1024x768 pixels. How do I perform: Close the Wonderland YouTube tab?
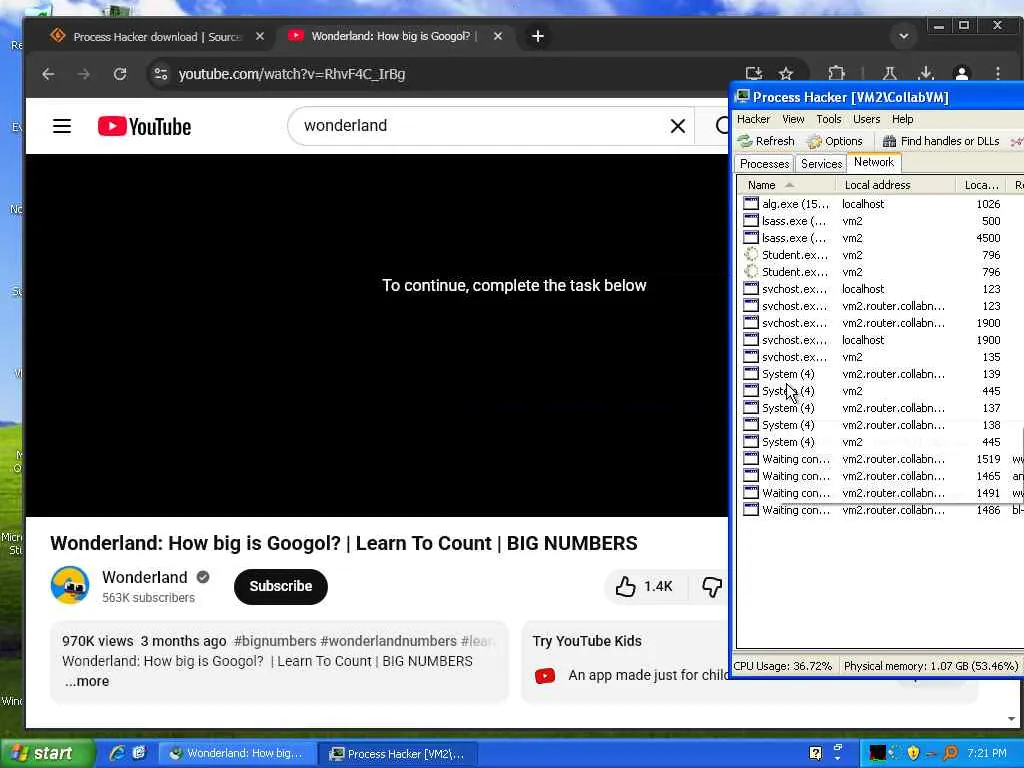click(x=498, y=36)
